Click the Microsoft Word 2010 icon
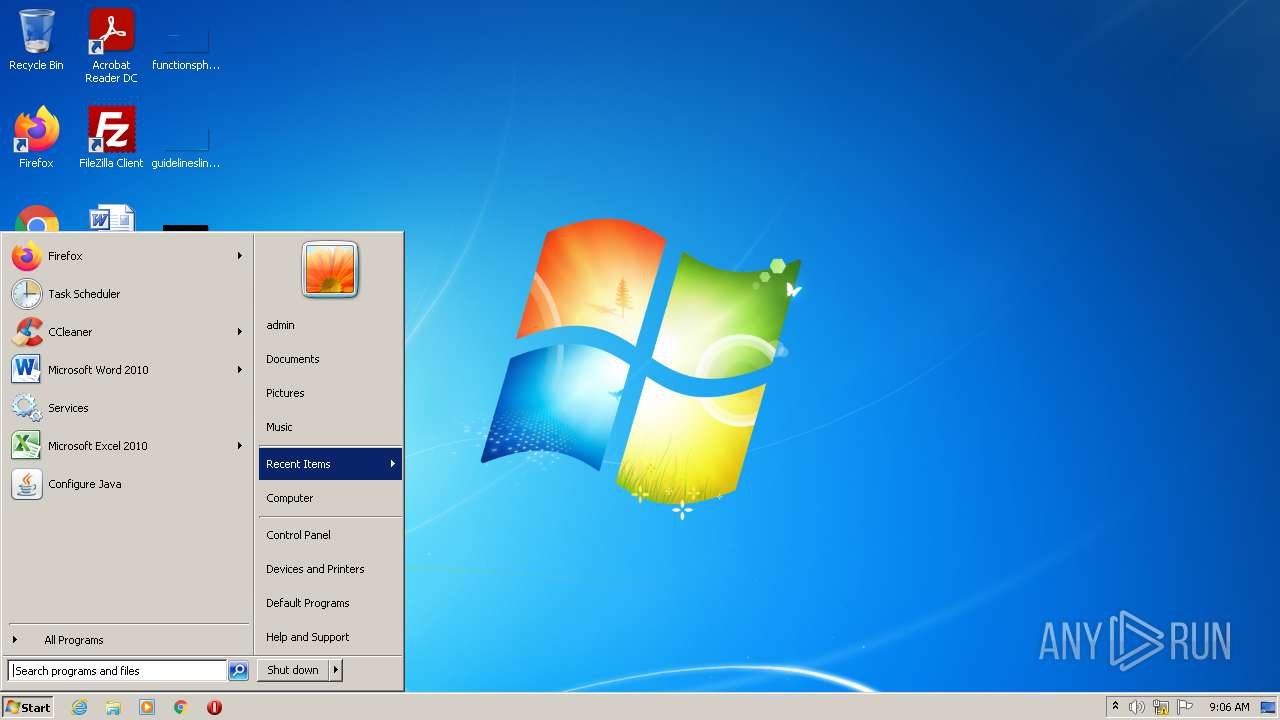Screen dimensions: 1280x720 tap(27, 370)
